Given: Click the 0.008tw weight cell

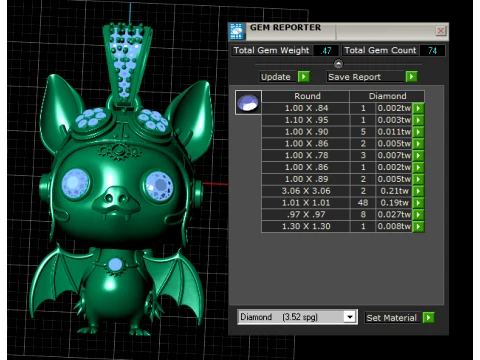Looking at the screenshot, I should [x=394, y=226].
